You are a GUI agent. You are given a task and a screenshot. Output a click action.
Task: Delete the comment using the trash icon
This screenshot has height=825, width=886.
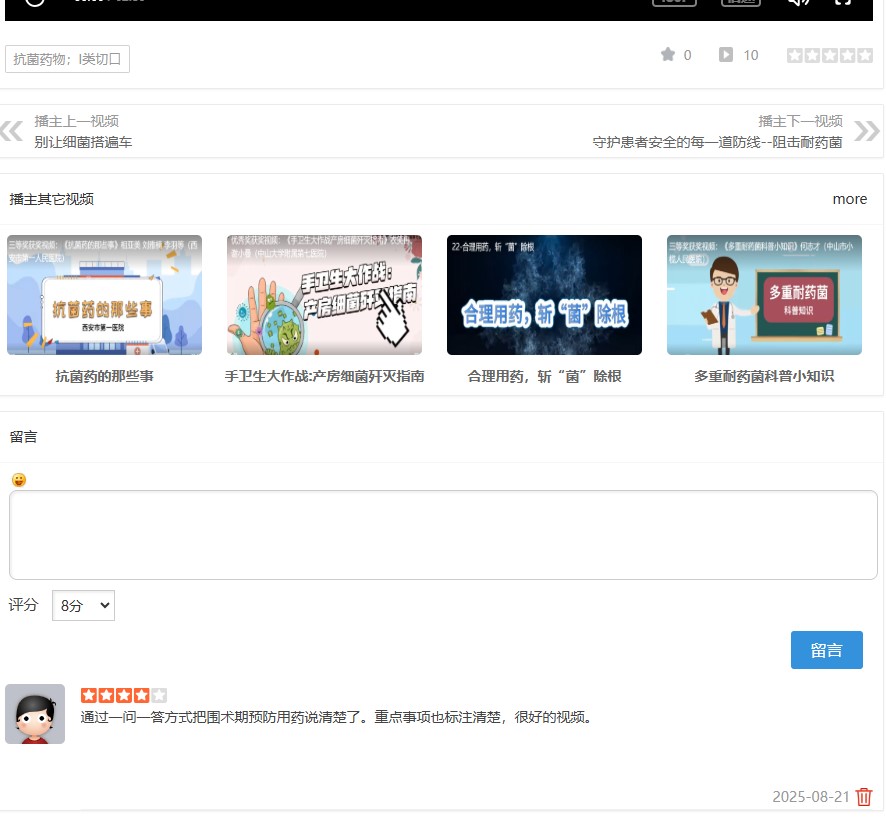coord(864,797)
